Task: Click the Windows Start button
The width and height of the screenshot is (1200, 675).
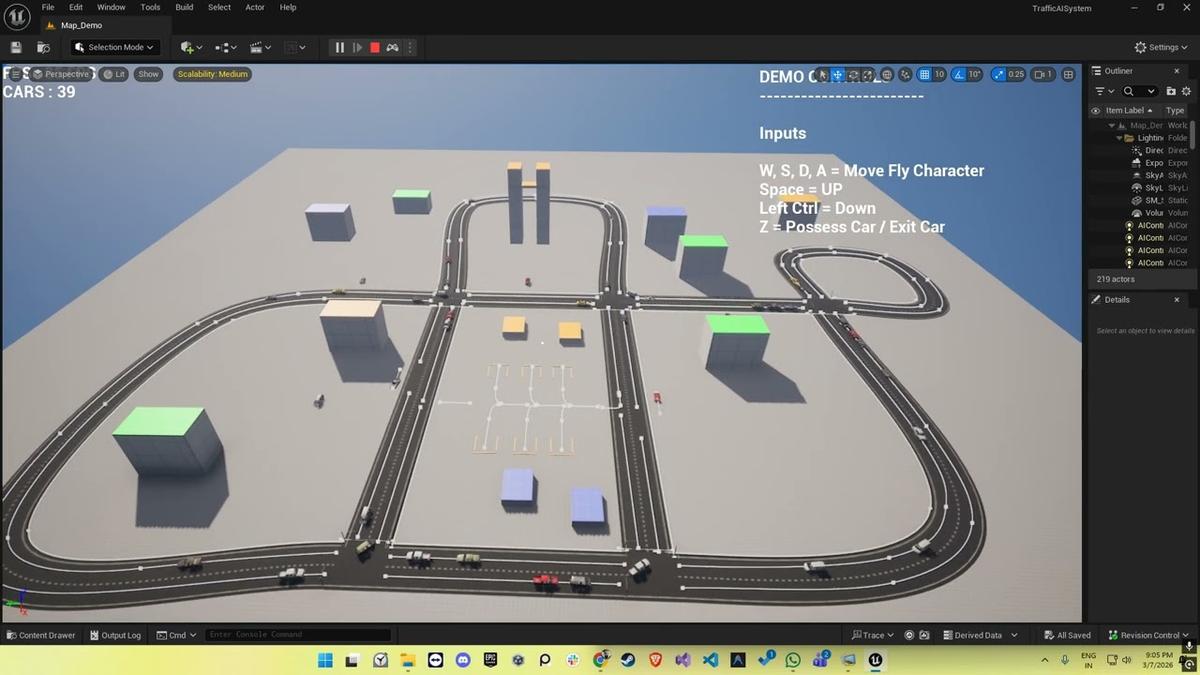Action: pyautogui.click(x=325, y=660)
